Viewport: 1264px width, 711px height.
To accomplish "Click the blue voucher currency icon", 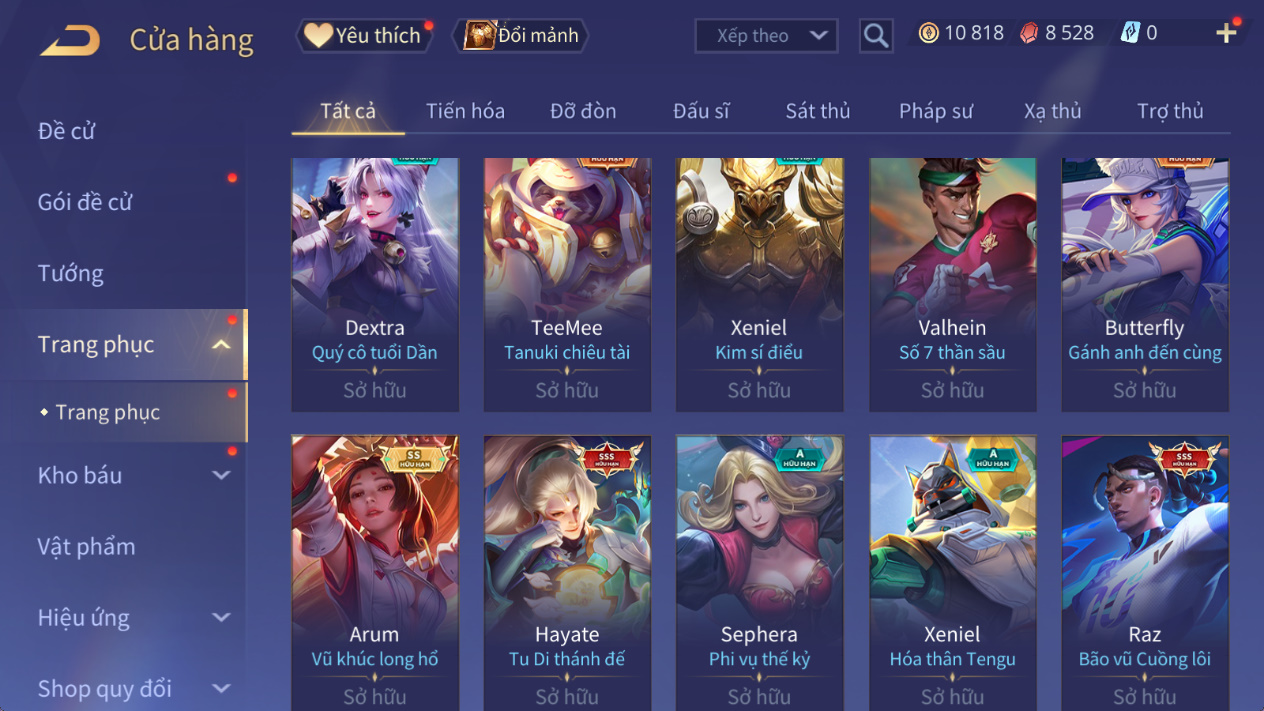I will point(1130,33).
